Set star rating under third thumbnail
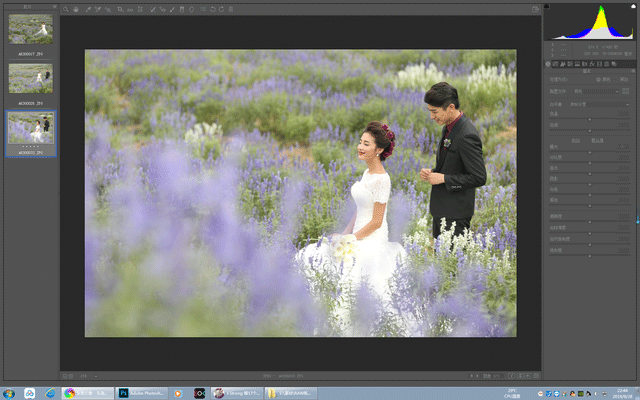 click(31, 146)
